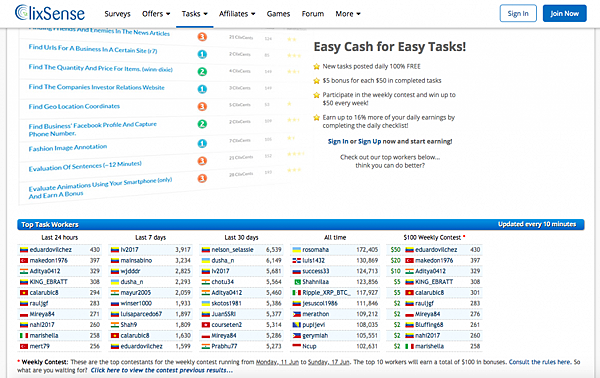
Task: Expand the More dropdown menu
Action: tap(348, 14)
